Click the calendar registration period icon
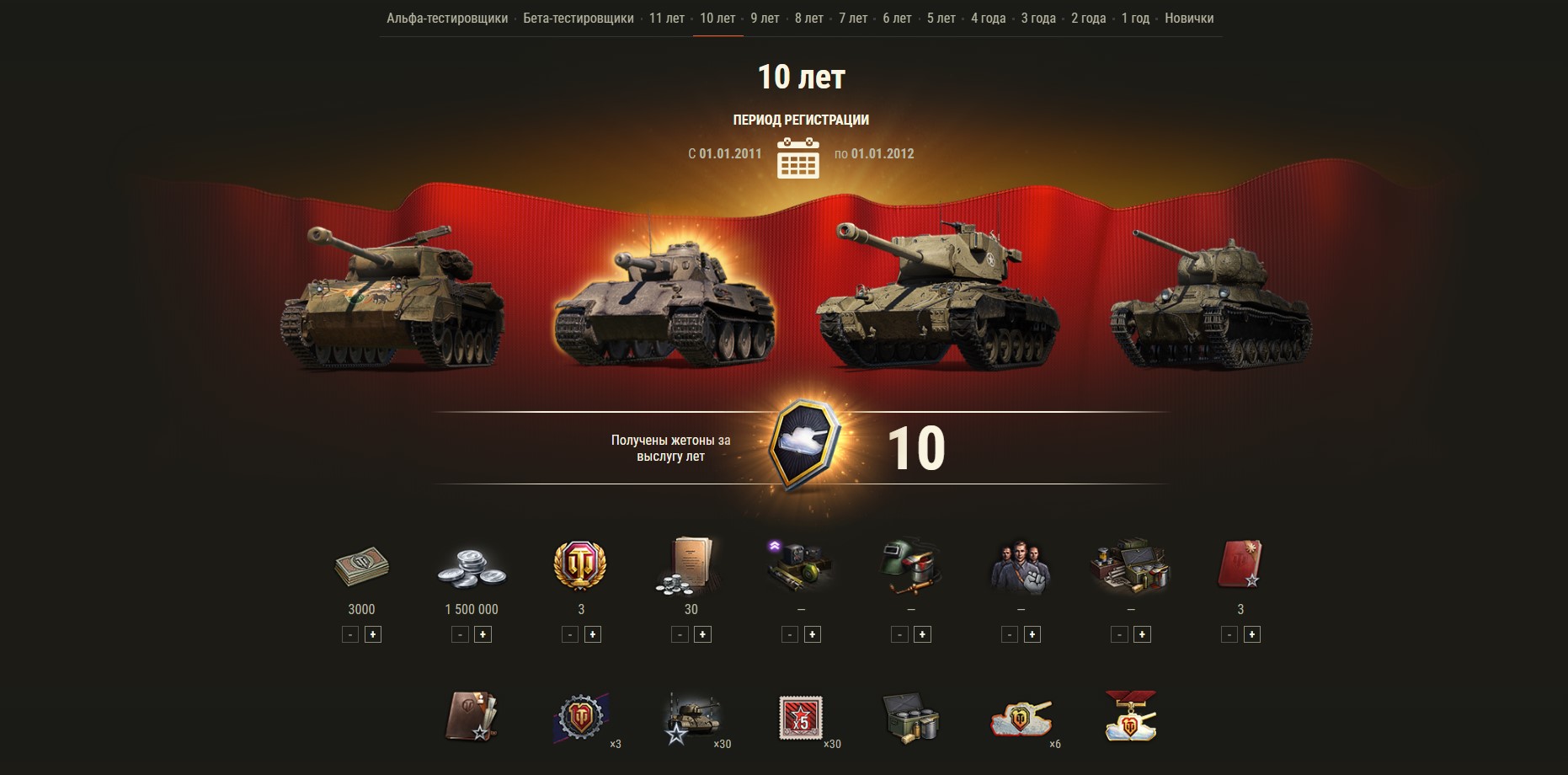Image resolution: width=1568 pixels, height=775 pixels. pos(797,158)
